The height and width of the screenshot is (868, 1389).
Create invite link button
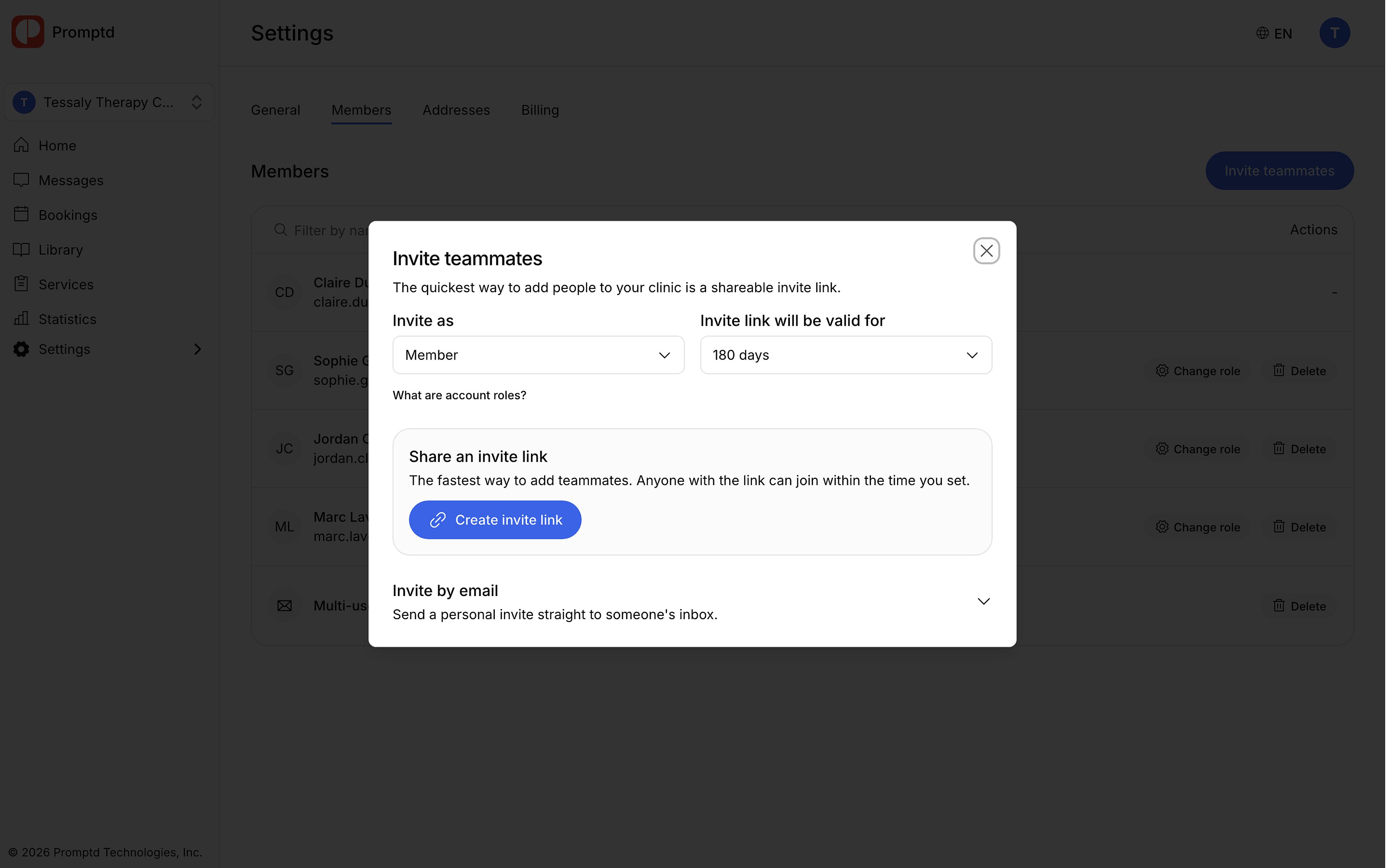coord(495,520)
